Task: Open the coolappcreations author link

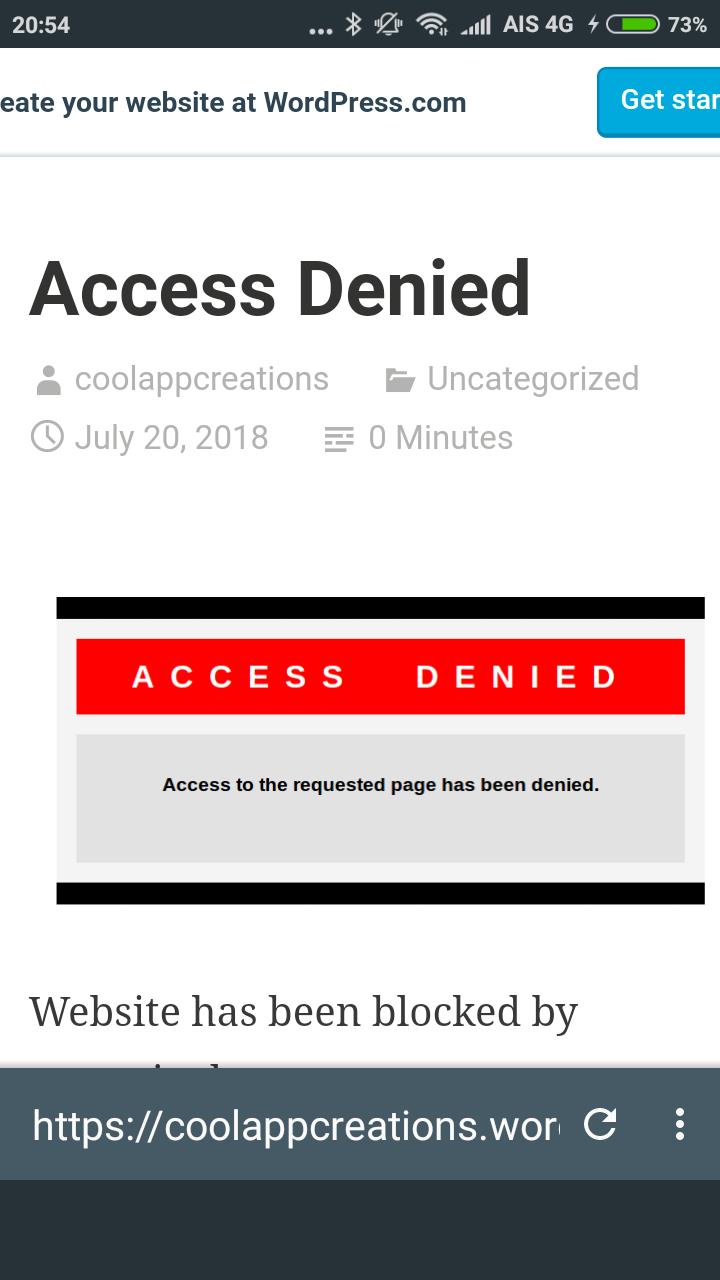Action: (x=202, y=379)
